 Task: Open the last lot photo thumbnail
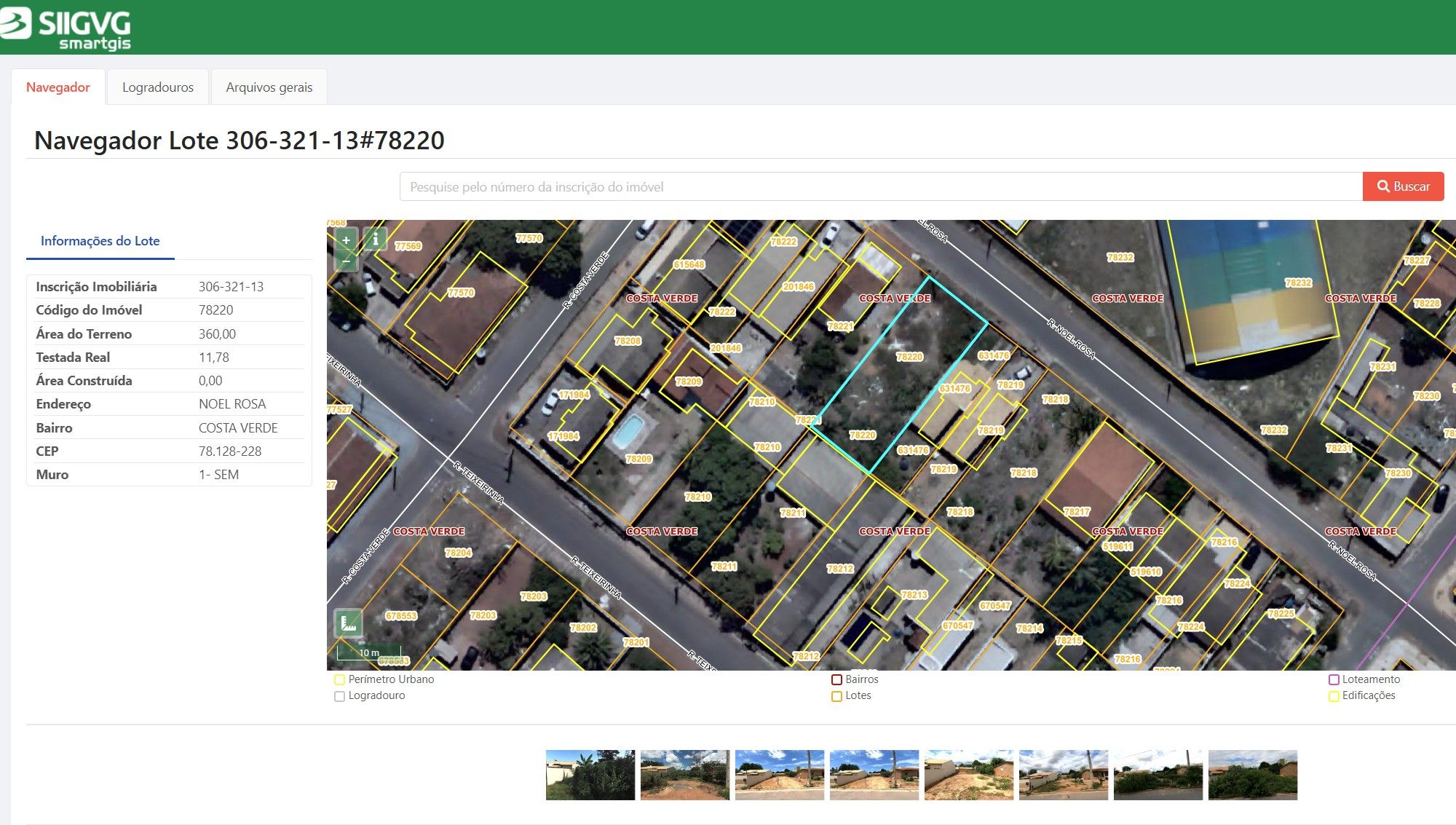click(1253, 775)
